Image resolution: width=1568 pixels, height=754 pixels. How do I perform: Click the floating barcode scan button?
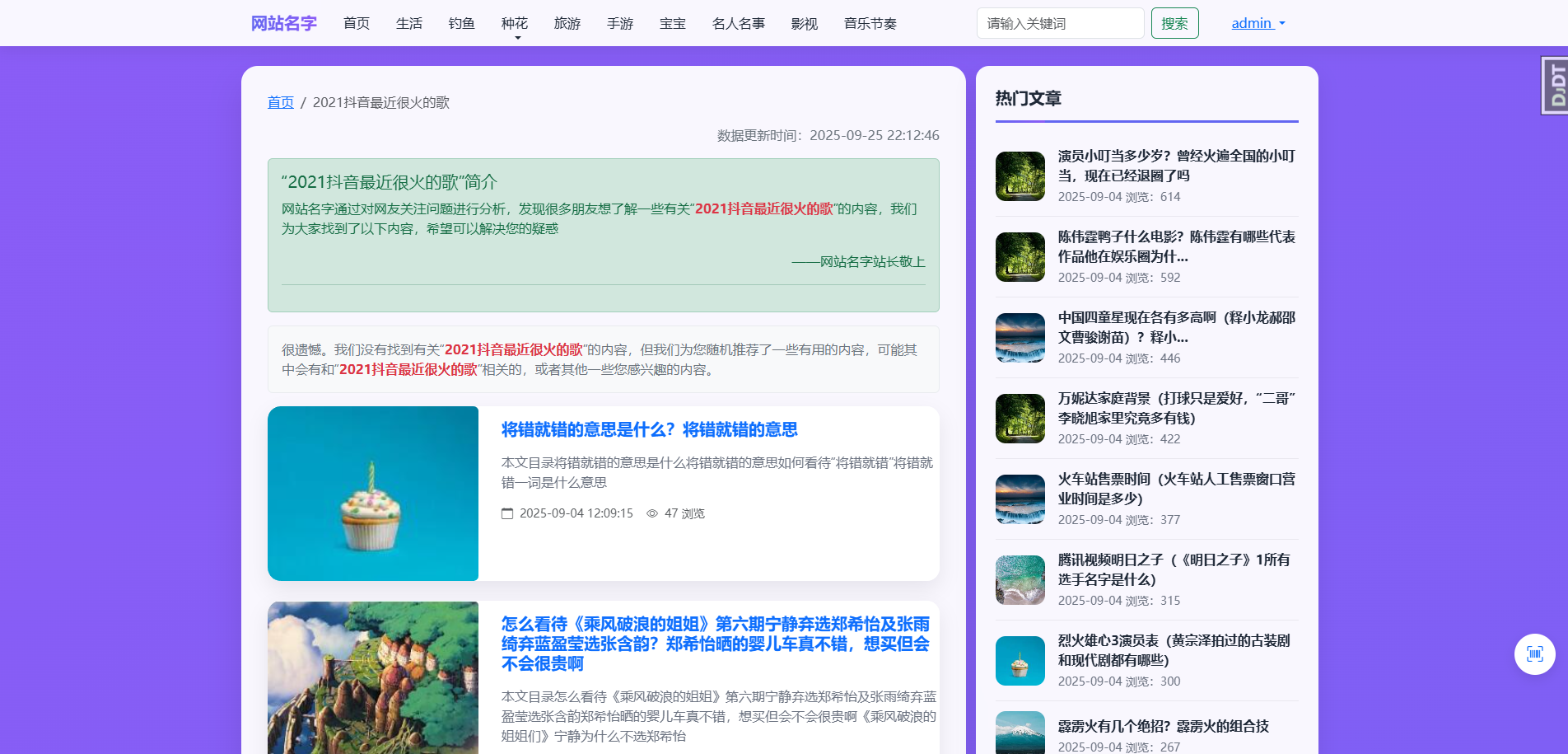coord(1534,653)
